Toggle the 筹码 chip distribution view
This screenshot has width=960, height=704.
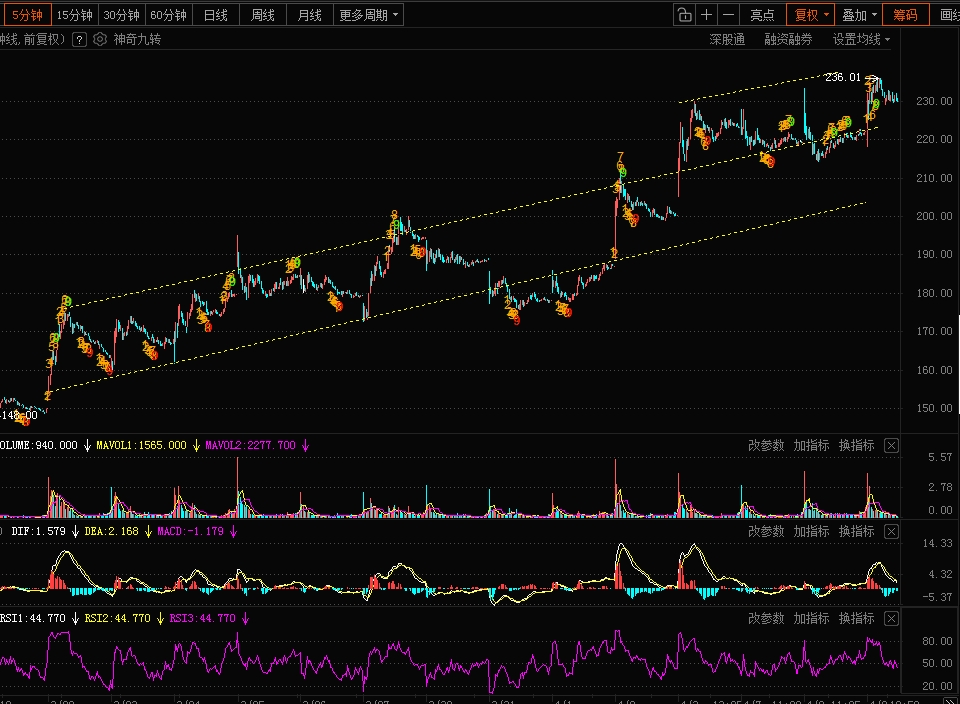(x=906, y=15)
